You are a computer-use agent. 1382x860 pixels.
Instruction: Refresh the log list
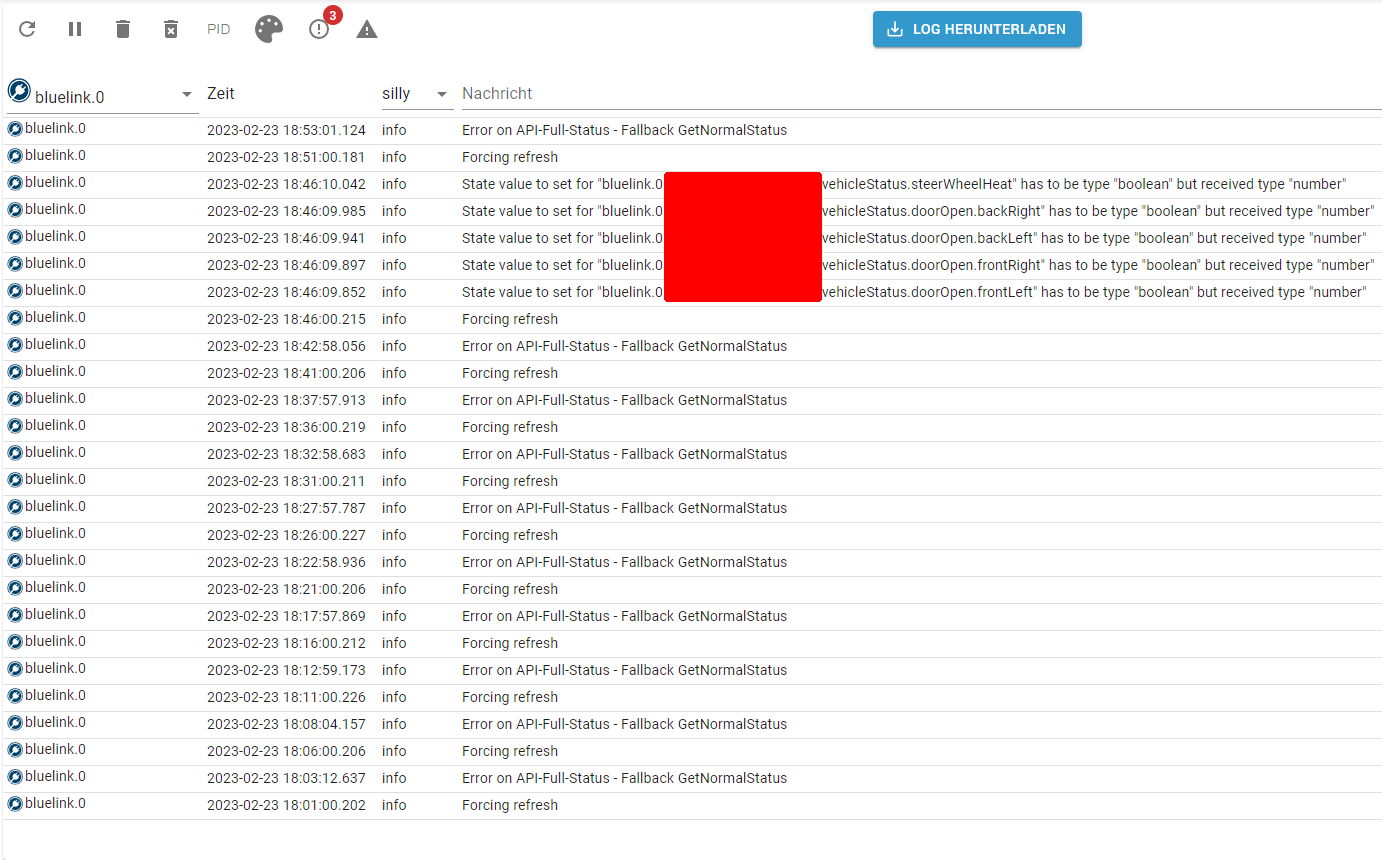pos(27,29)
